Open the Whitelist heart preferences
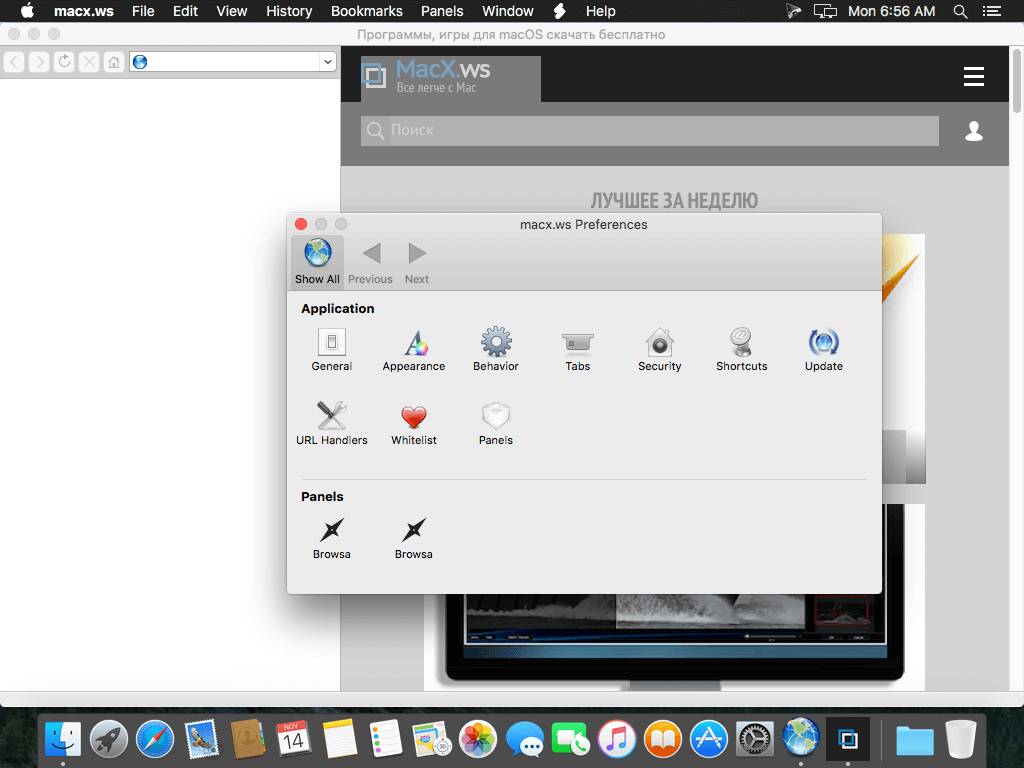Image resolution: width=1024 pixels, height=768 pixels. [413, 423]
